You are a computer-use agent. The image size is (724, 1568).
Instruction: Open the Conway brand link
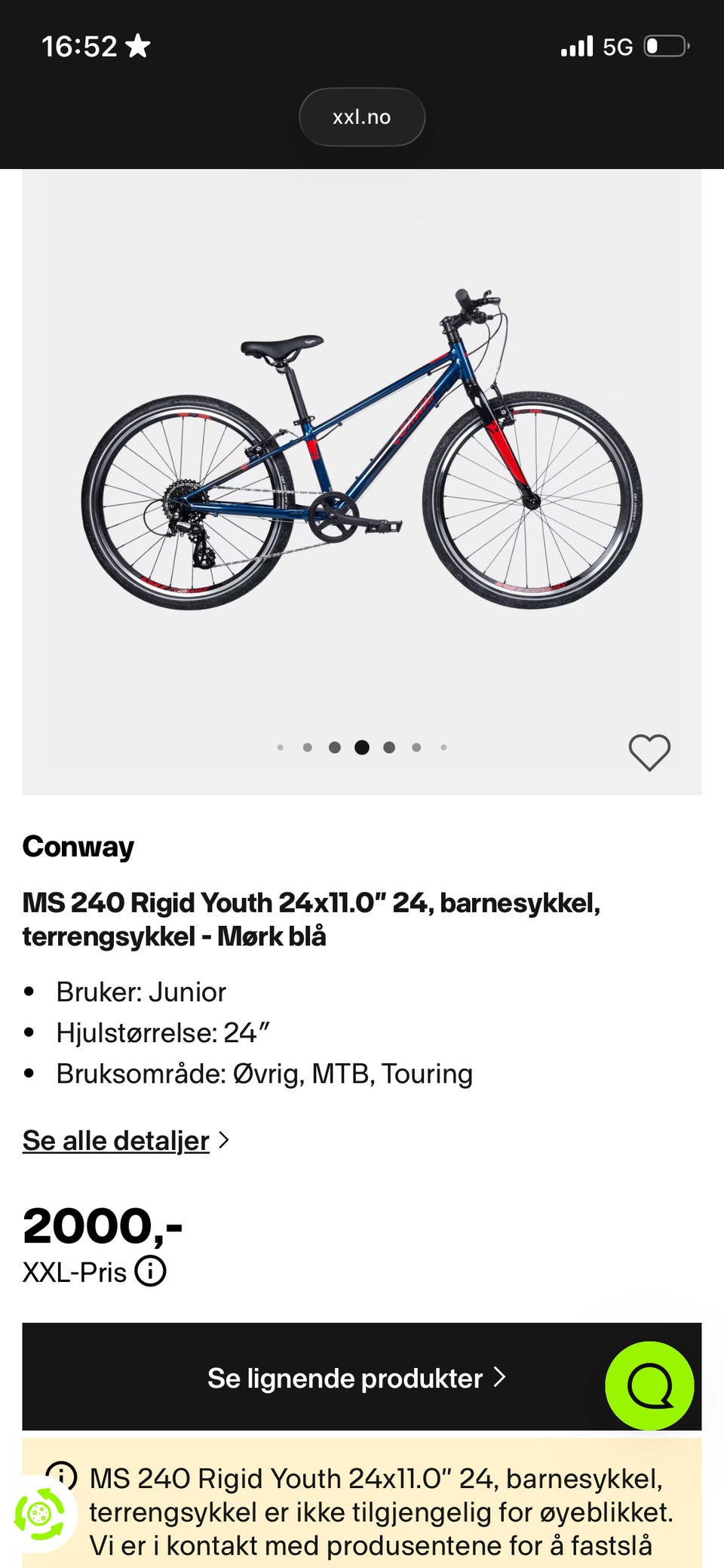[x=78, y=847]
